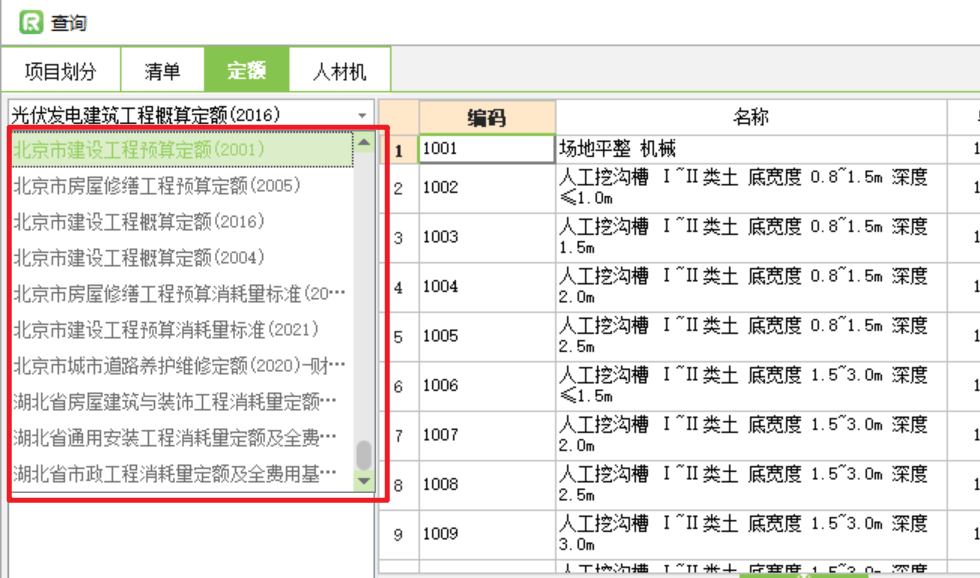Pick 北京市建设工程概算定额(2004) from the list

tap(139, 257)
